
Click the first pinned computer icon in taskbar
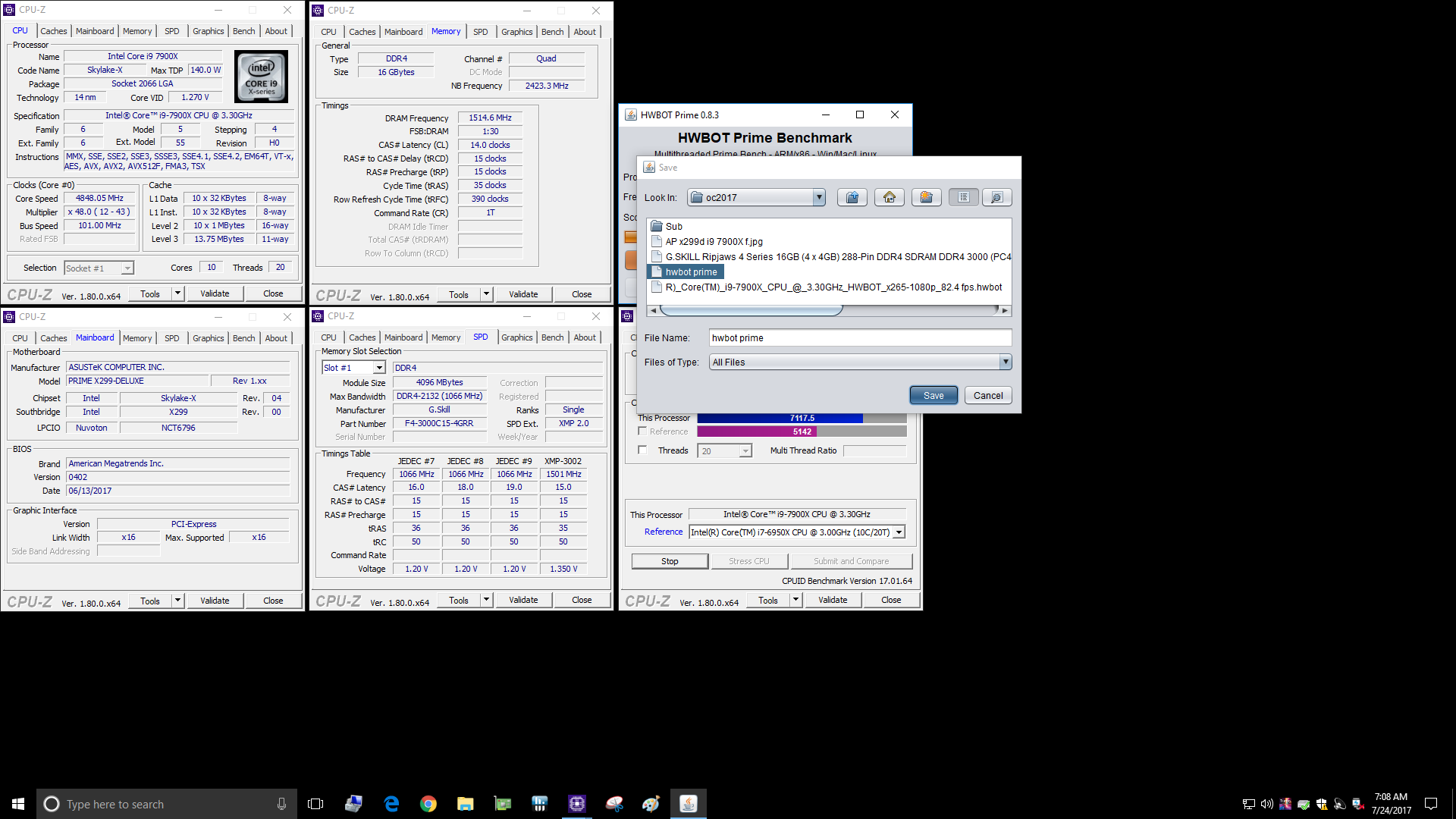[x=354, y=804]
